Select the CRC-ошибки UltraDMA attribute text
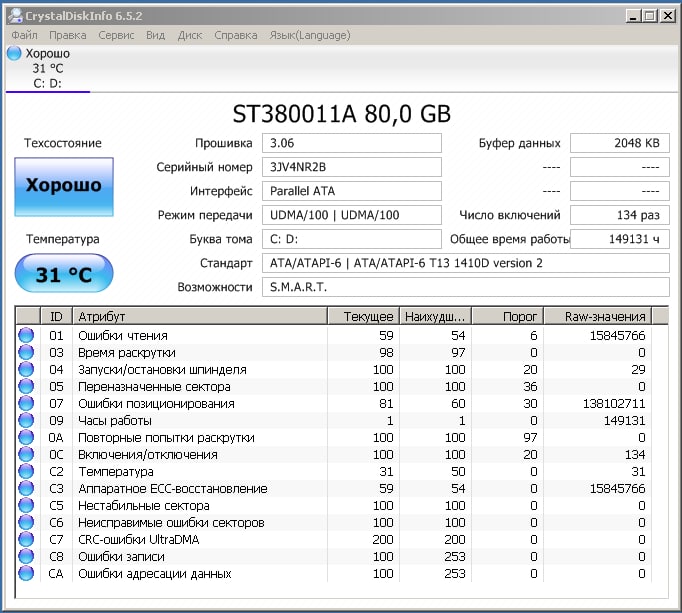682x613 pixels. (x=138, y=539)
